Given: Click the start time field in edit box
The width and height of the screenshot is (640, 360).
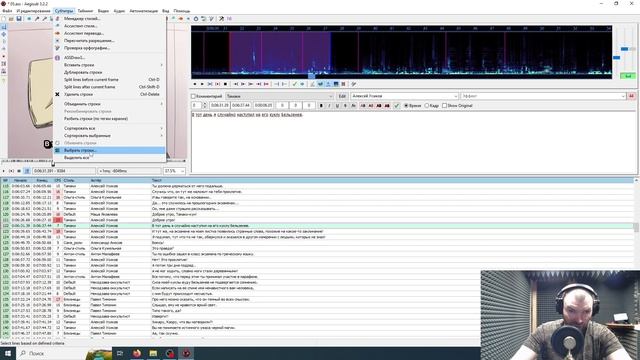Looking at the screenshot, I should point(220,106).
